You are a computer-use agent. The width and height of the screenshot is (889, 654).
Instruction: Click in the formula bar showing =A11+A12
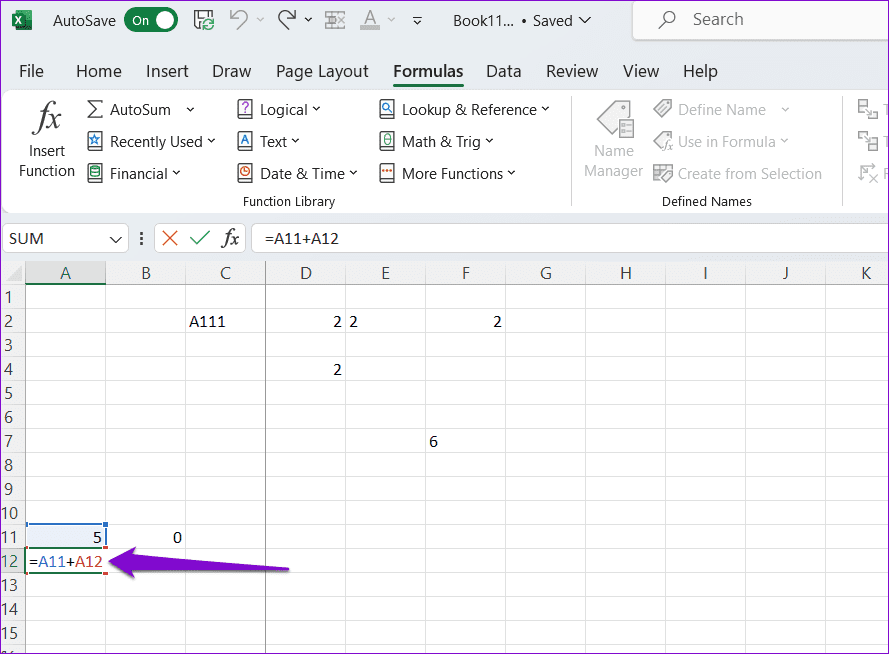click(x=570, y=239)
